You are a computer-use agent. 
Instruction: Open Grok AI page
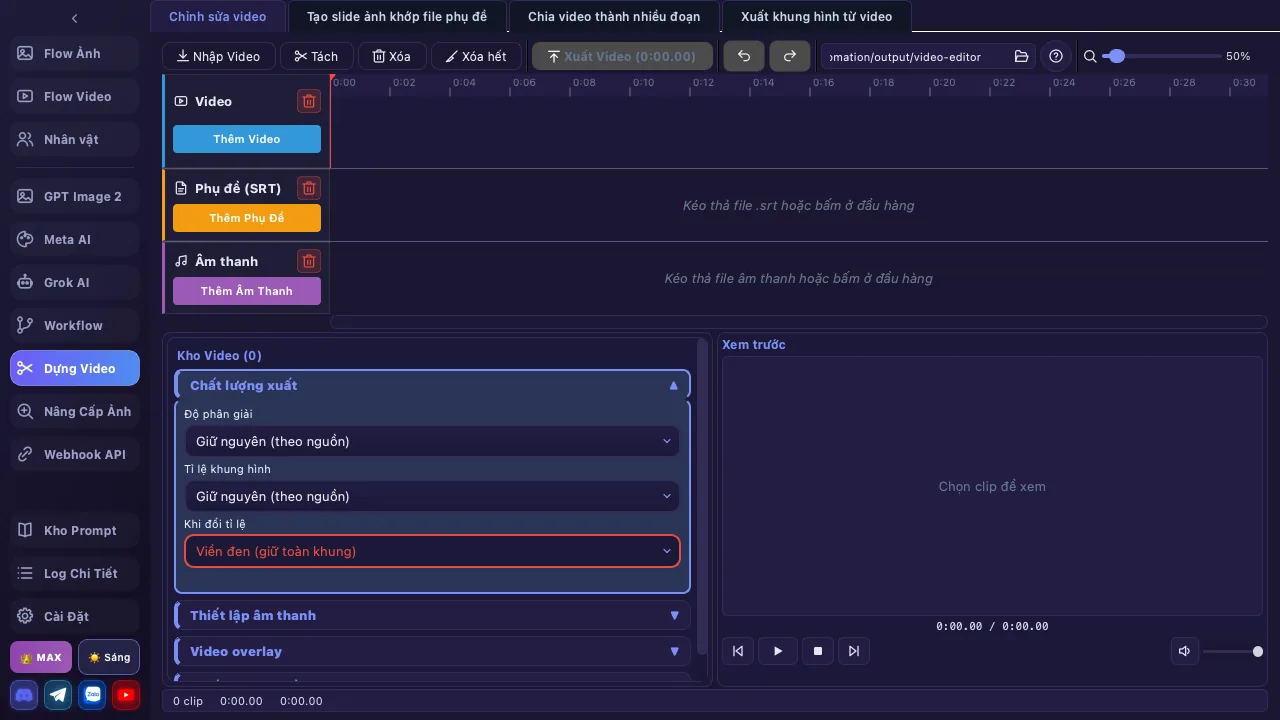point(75,282)
